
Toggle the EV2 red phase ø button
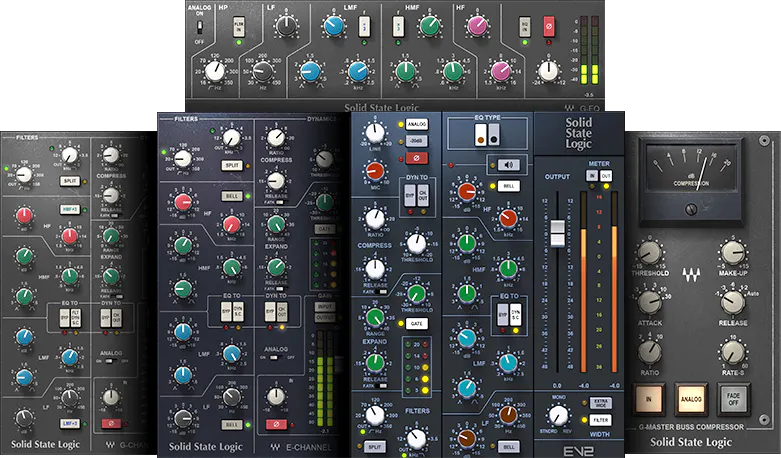click(417, 158)
